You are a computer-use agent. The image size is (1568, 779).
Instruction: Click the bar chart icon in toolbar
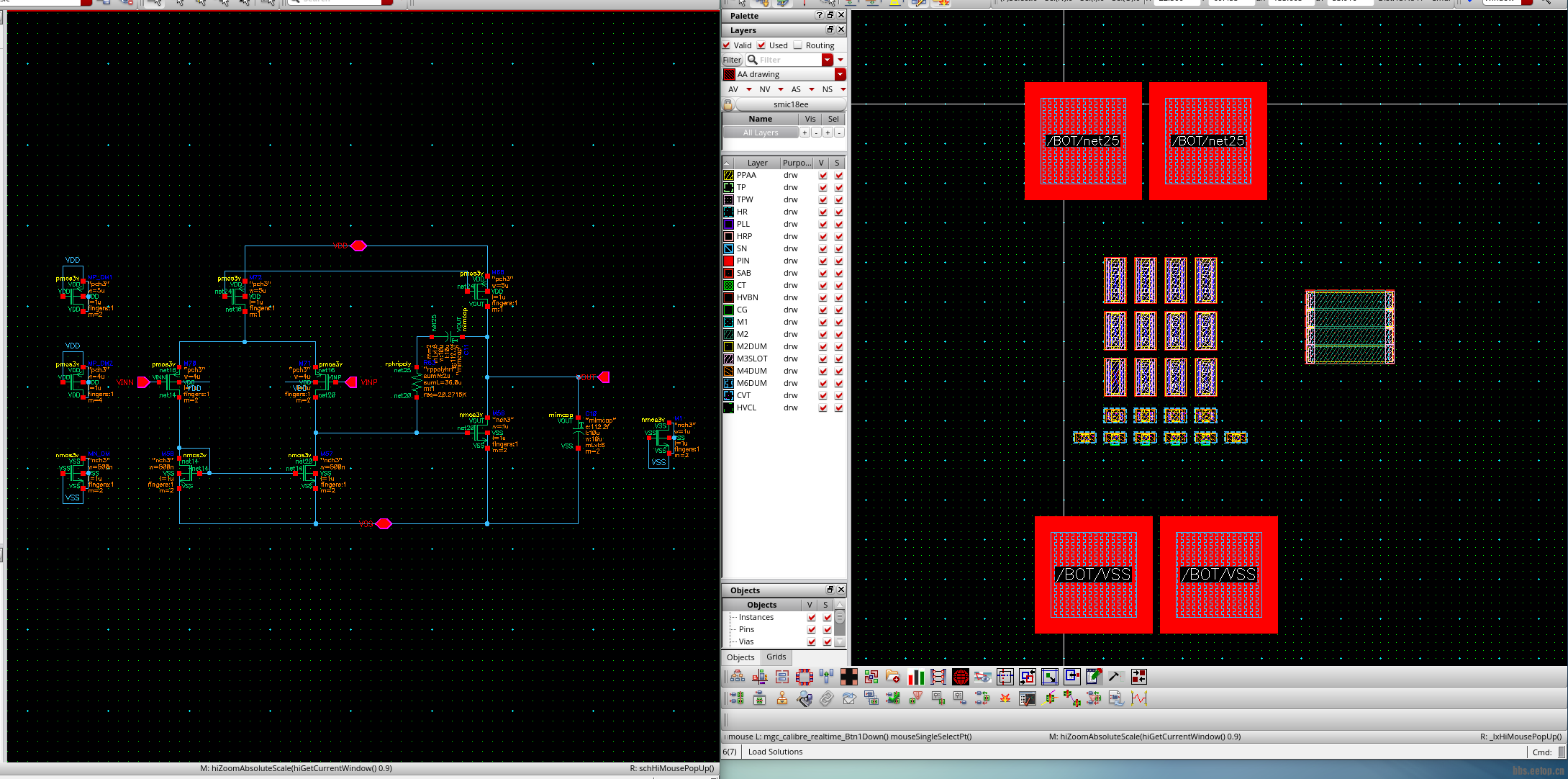pos(916,677)
